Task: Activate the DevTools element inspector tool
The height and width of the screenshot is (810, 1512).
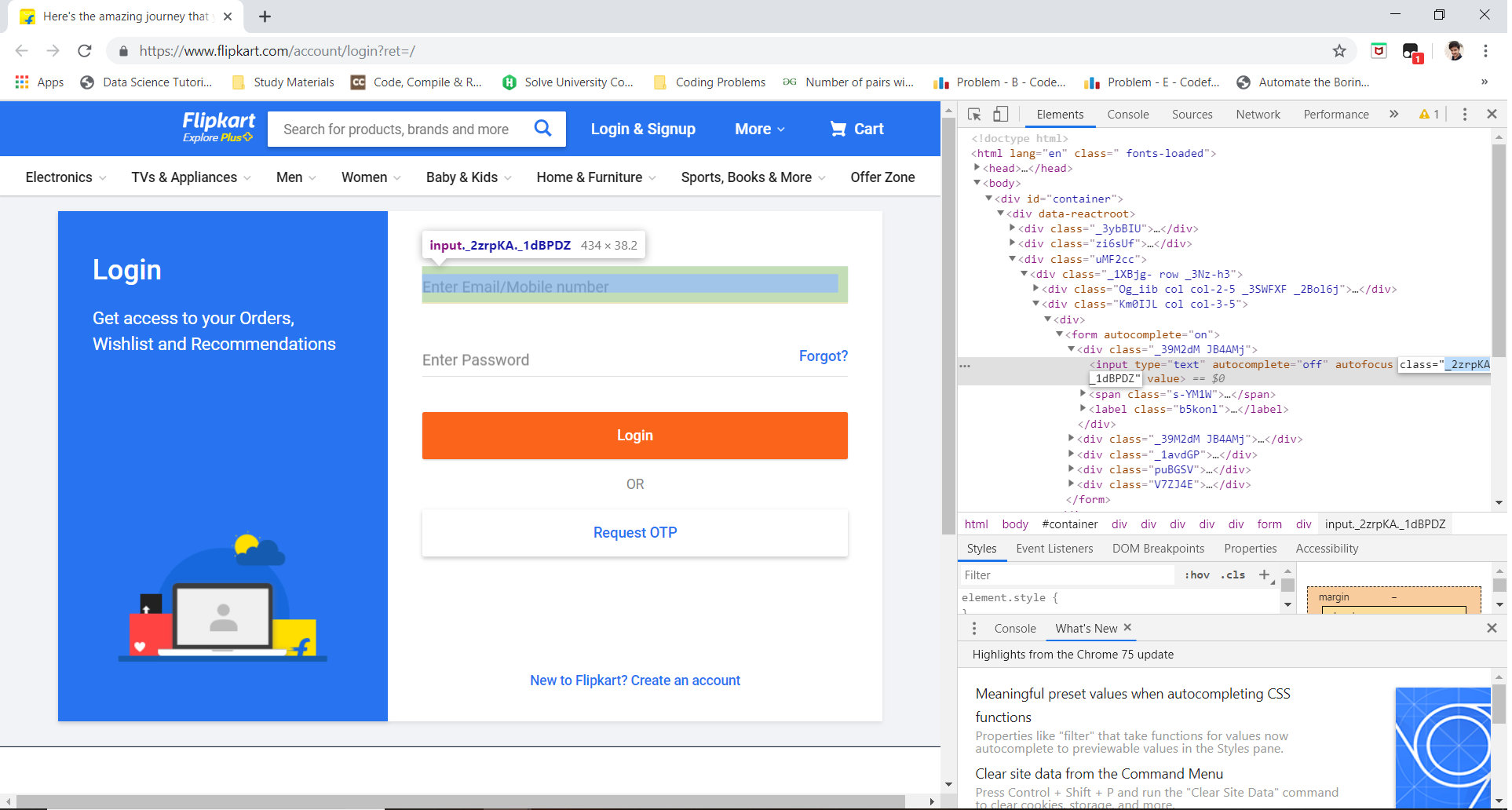Action: point(974,115)
